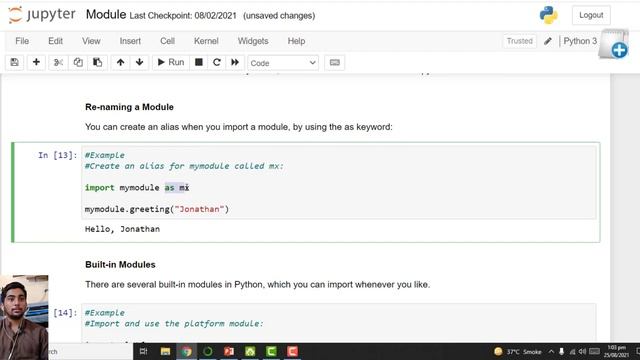Viewport: 640px width, 360px height.
Task: Click the pencil edit mode icon
Action: pos(548,41)
